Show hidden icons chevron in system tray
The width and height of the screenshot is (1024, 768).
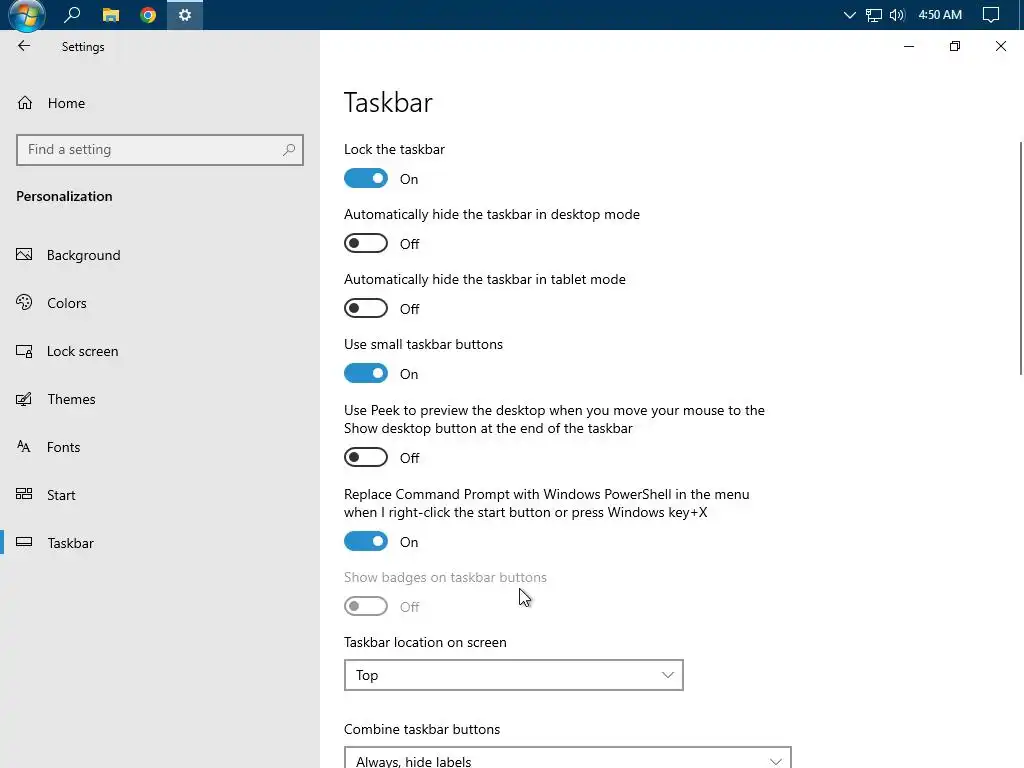850,15
